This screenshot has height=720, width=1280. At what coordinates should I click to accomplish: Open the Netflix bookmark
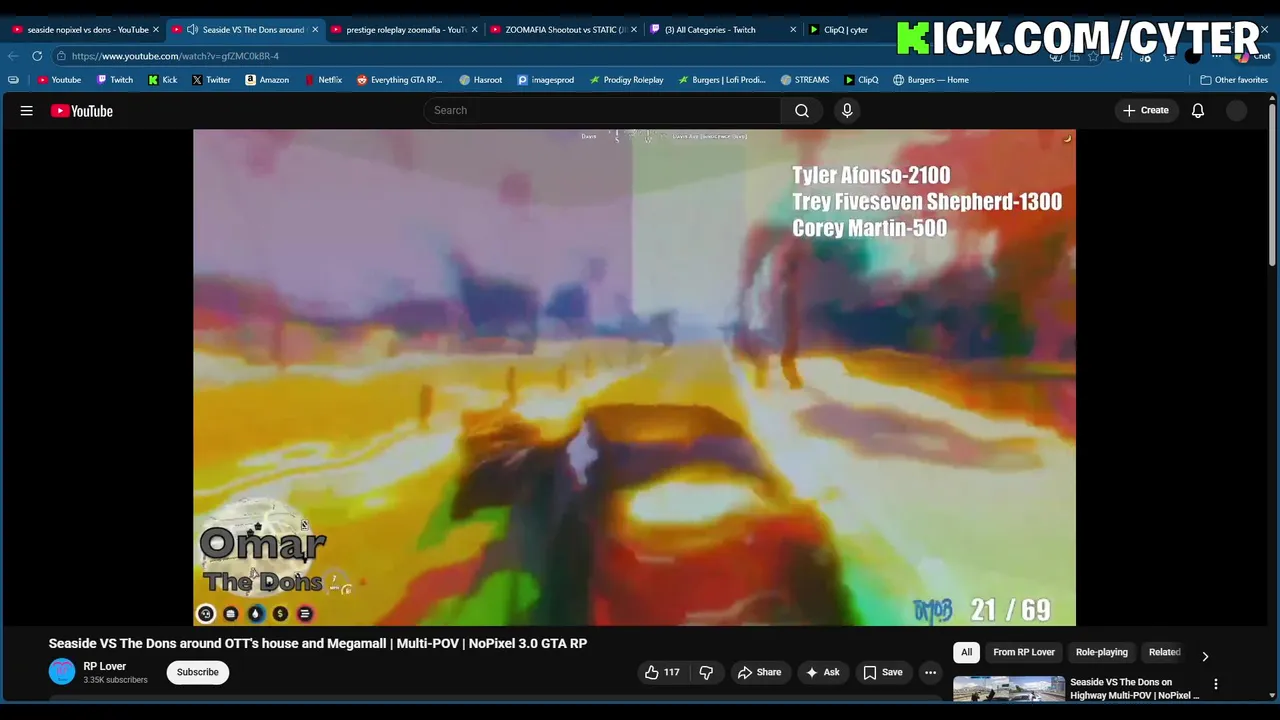322,80
